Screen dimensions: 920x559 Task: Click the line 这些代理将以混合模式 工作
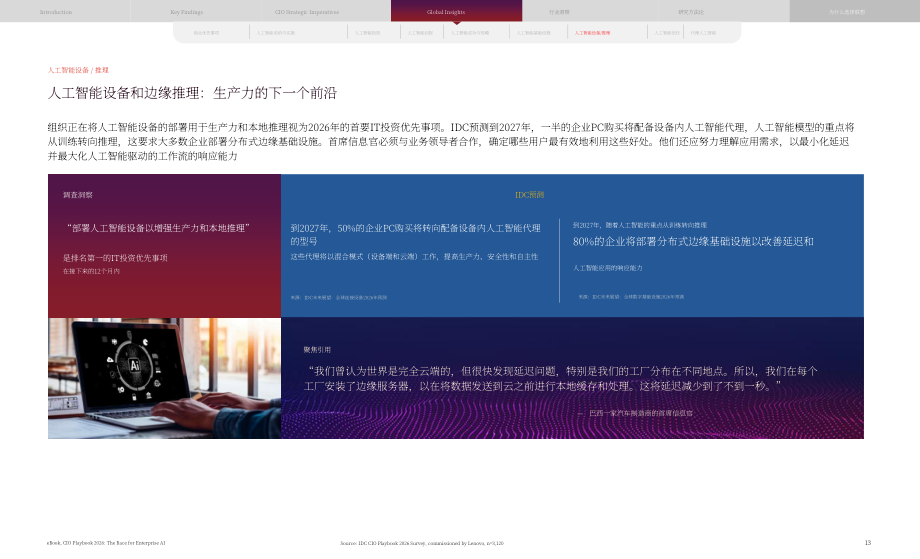[x=414, y=256]
